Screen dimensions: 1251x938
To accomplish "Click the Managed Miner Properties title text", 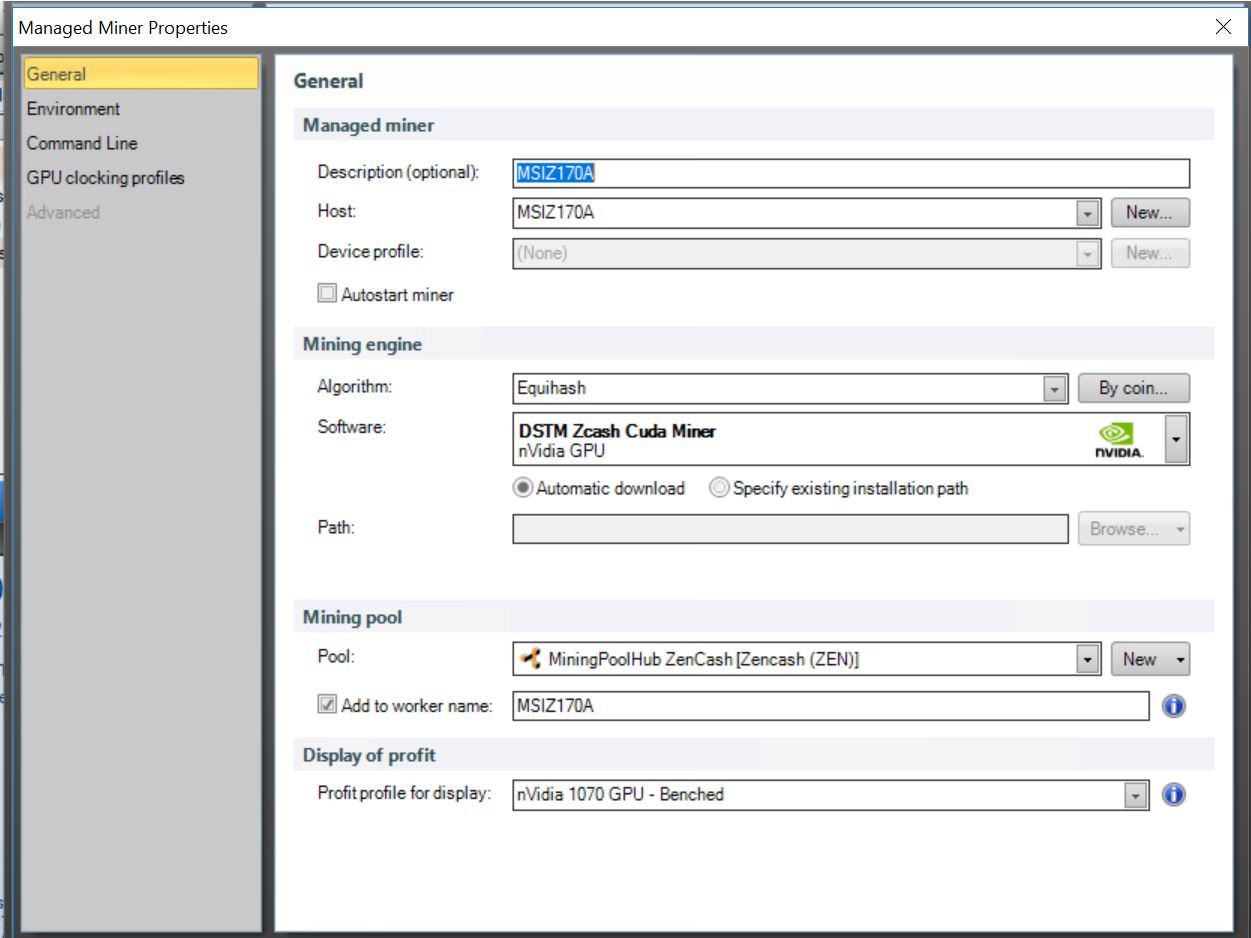I will (x=123, y=28).
